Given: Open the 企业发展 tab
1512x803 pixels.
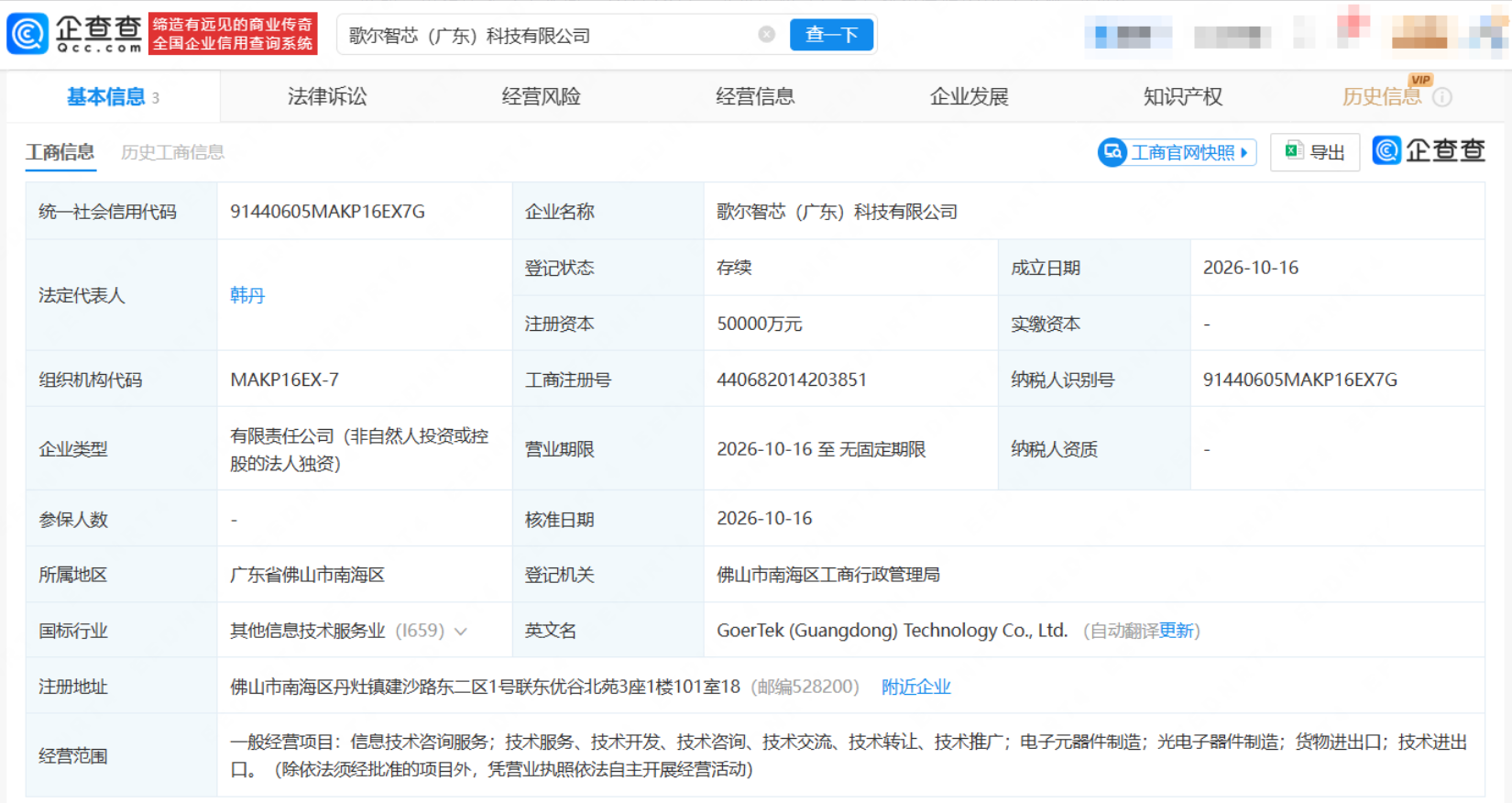Looking at the screenshot, I should (x=970, y=97).
